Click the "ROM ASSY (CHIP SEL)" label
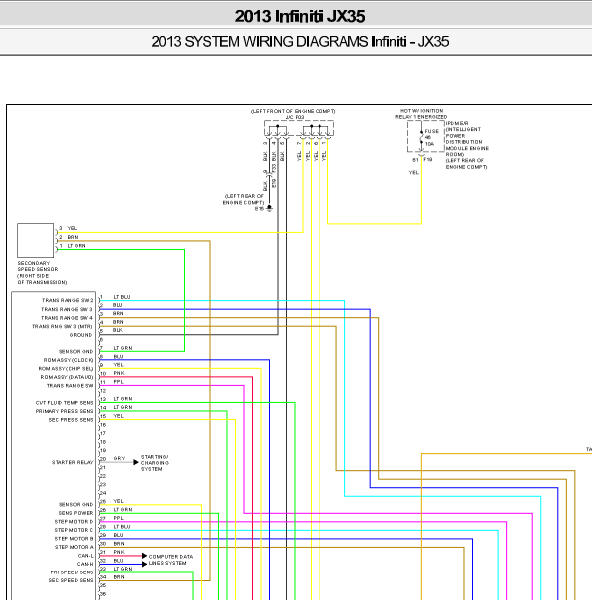The width and height of the screenshot is (592, 600). 66,368
